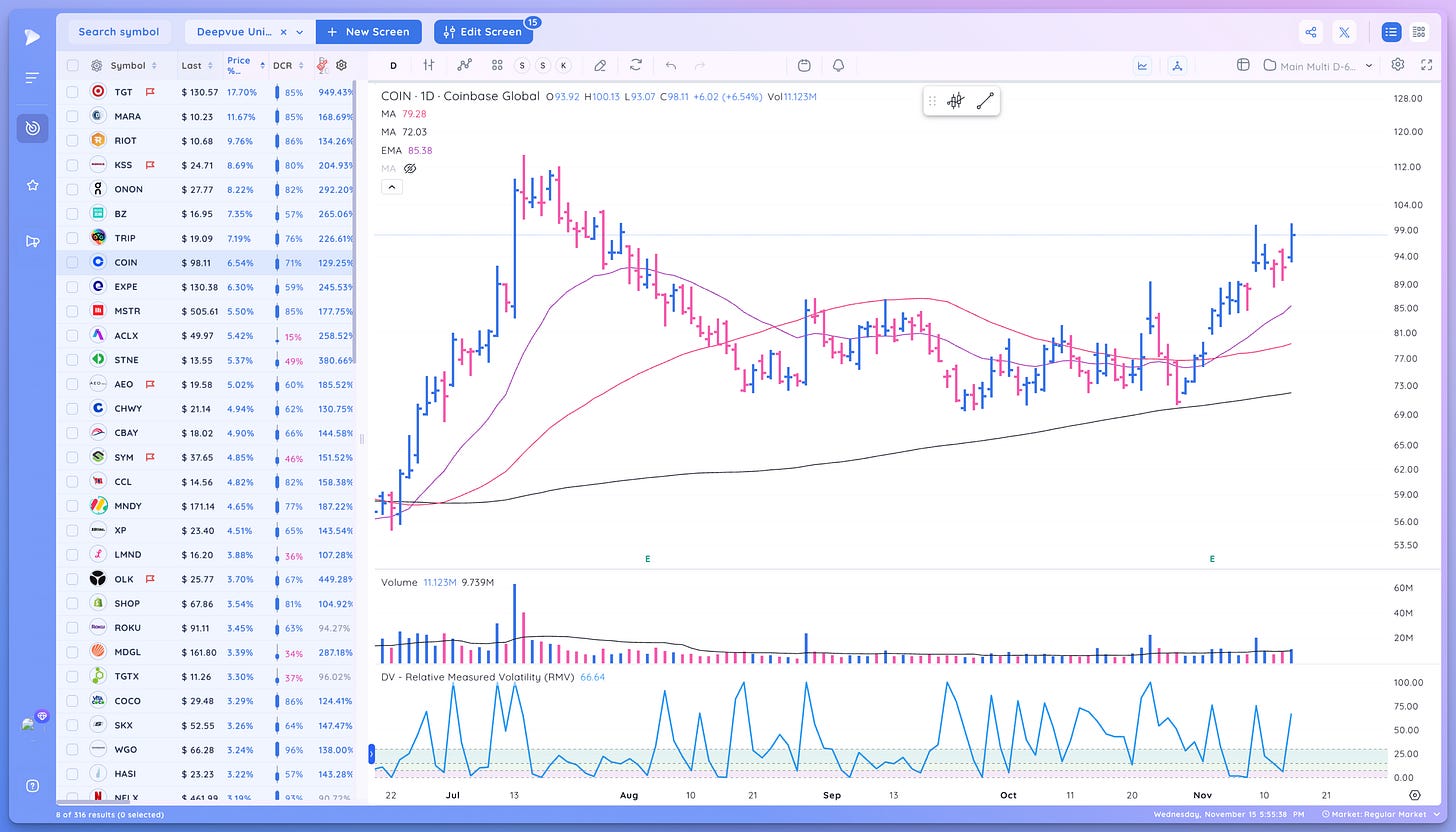Open the D timeframe selector
1456x832 pixels.
[x=393, y=65]
